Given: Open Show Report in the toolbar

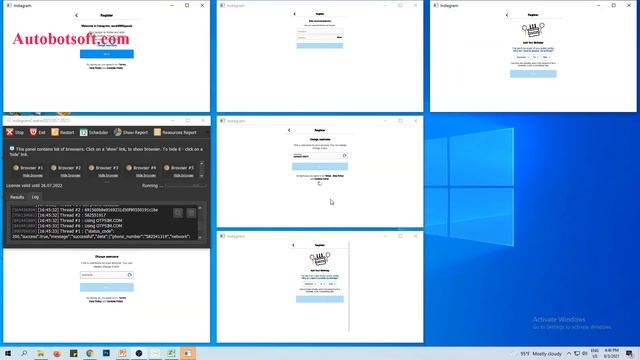Looking at the screenshot, I should 131,132.
